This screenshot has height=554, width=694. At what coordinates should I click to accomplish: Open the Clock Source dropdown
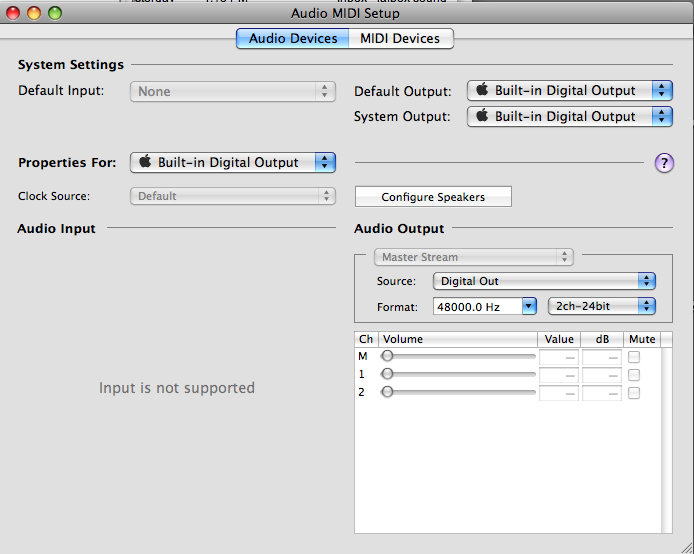(x=233, y=196)
